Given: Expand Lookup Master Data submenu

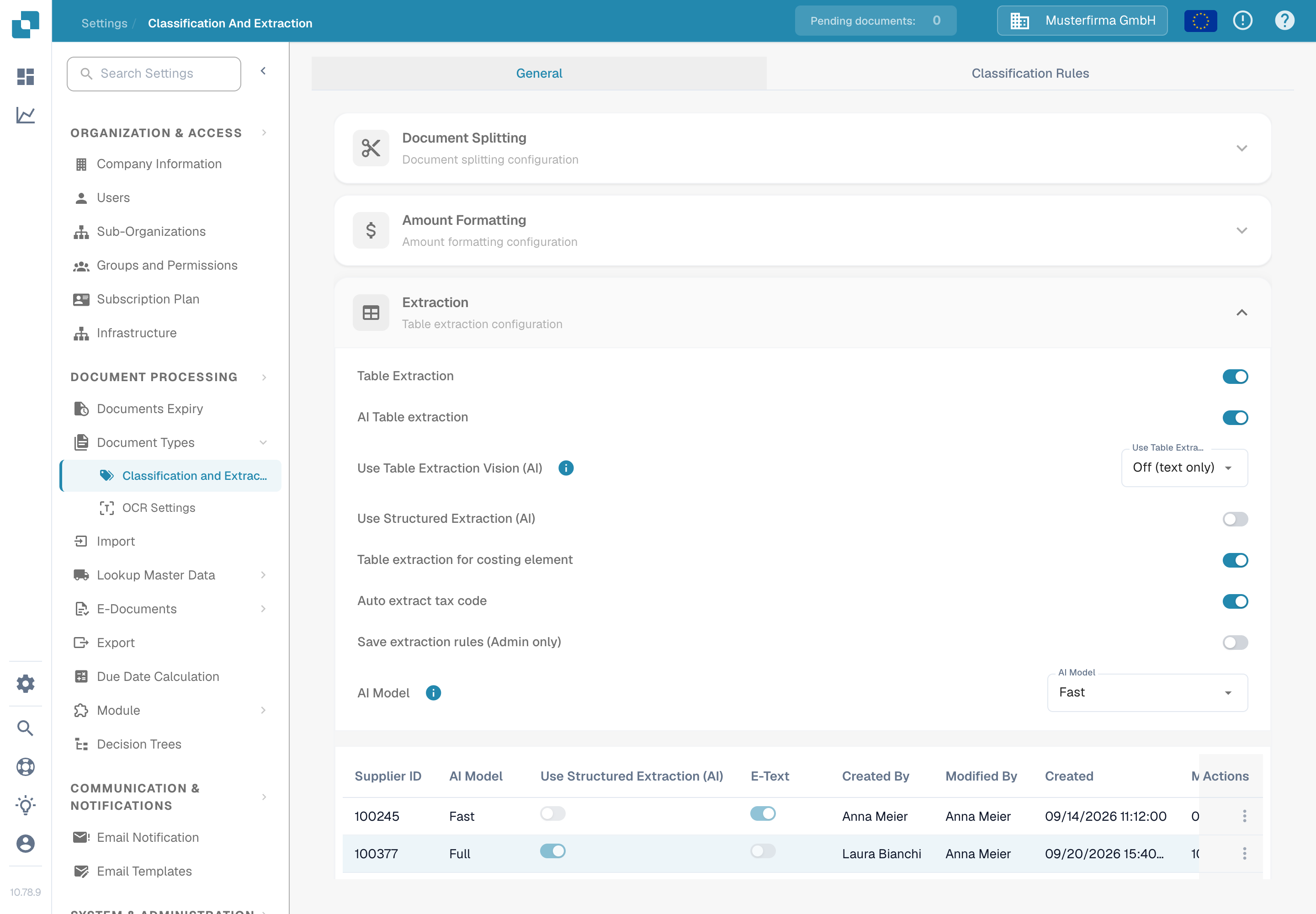Looking at the screenshot, I should tap(264, 575).
